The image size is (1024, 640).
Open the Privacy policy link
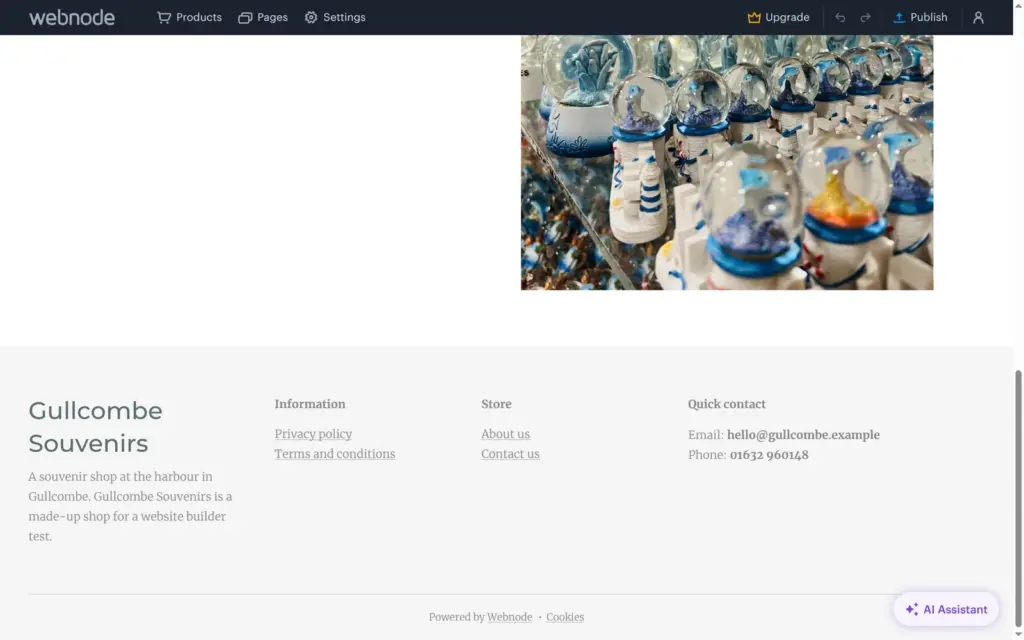click(x=313, y=434)
